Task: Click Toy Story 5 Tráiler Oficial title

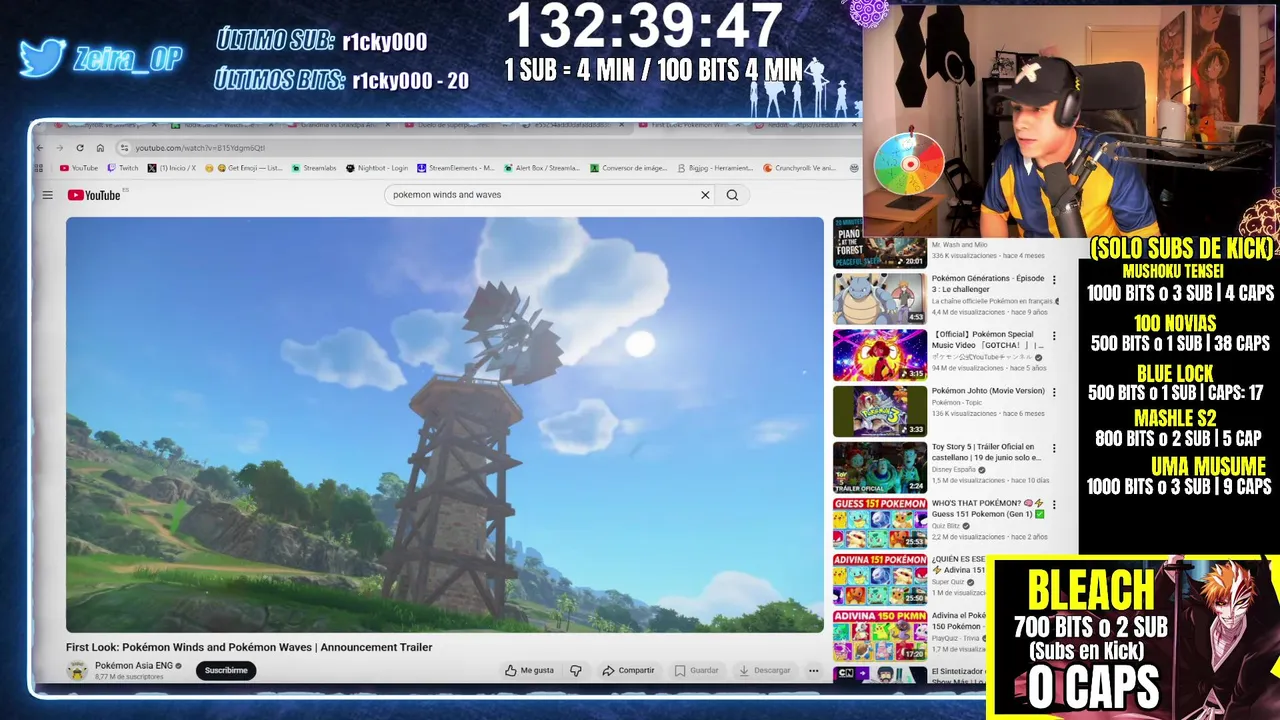Action: [x=987, y=452]
